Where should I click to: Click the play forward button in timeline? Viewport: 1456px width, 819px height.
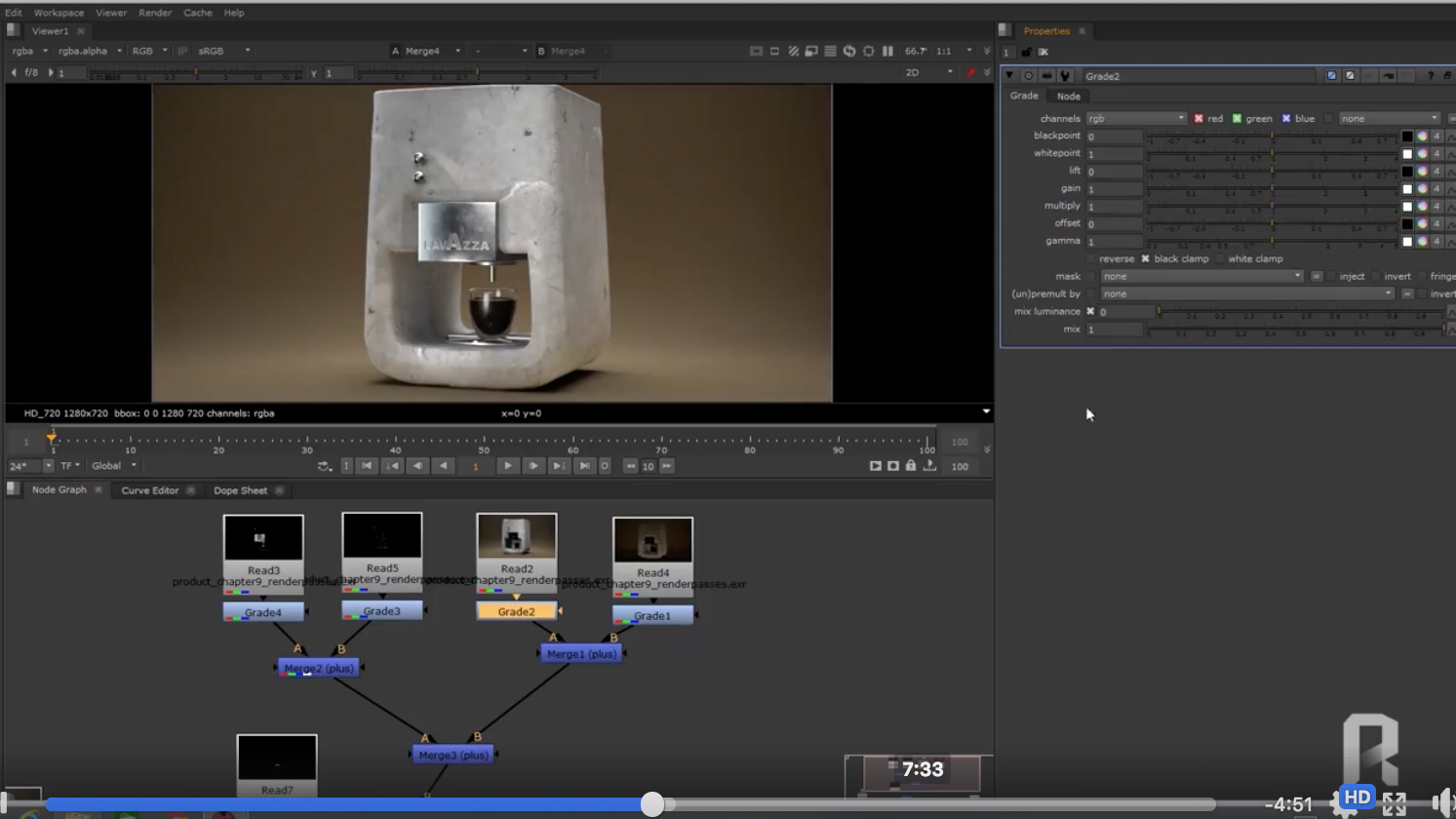[507, 466]
